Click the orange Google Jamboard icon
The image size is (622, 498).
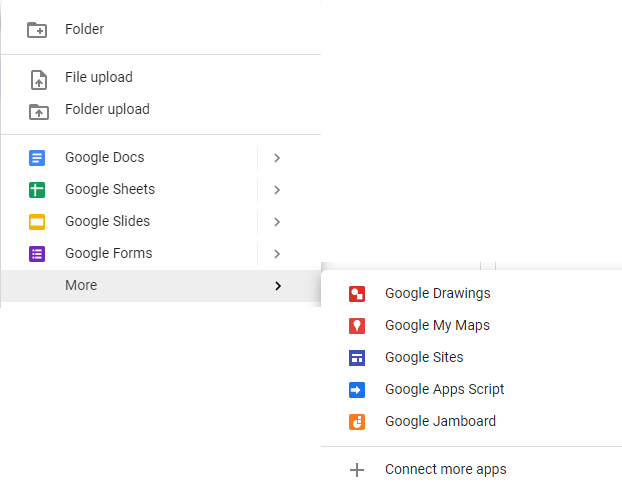(357, 422)
